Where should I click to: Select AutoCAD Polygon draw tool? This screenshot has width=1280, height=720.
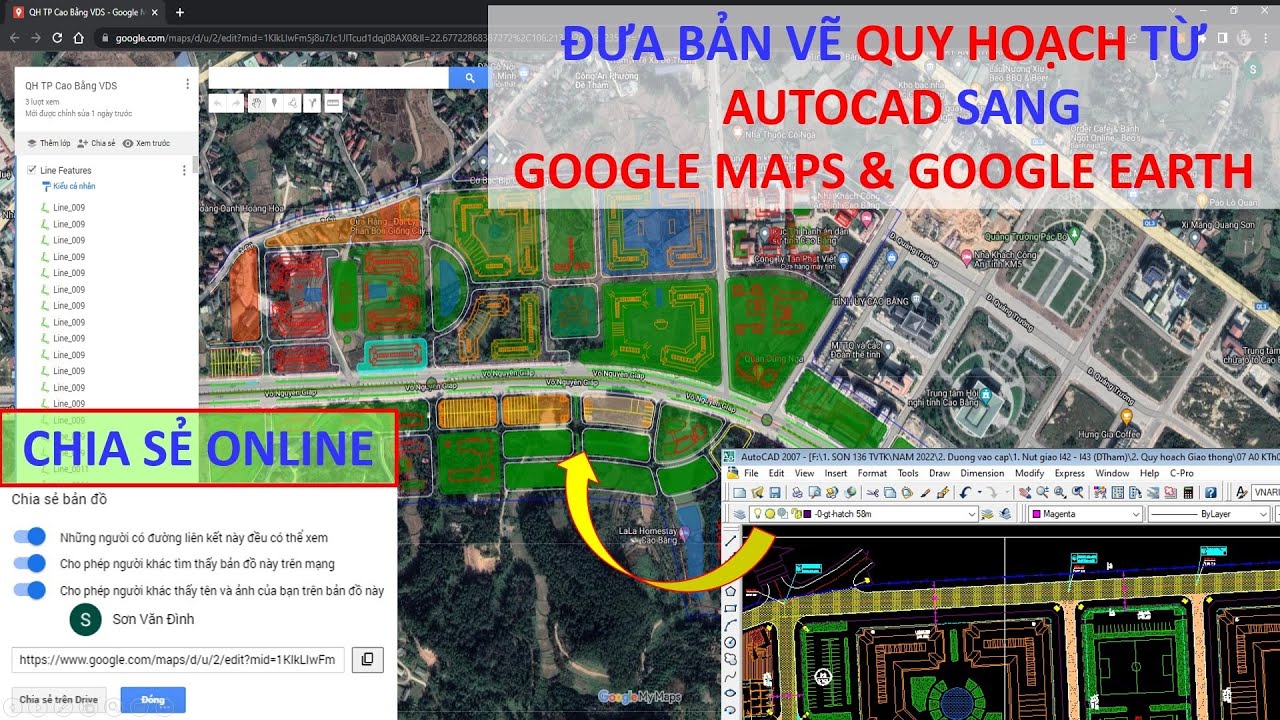[x=731, y=591]
